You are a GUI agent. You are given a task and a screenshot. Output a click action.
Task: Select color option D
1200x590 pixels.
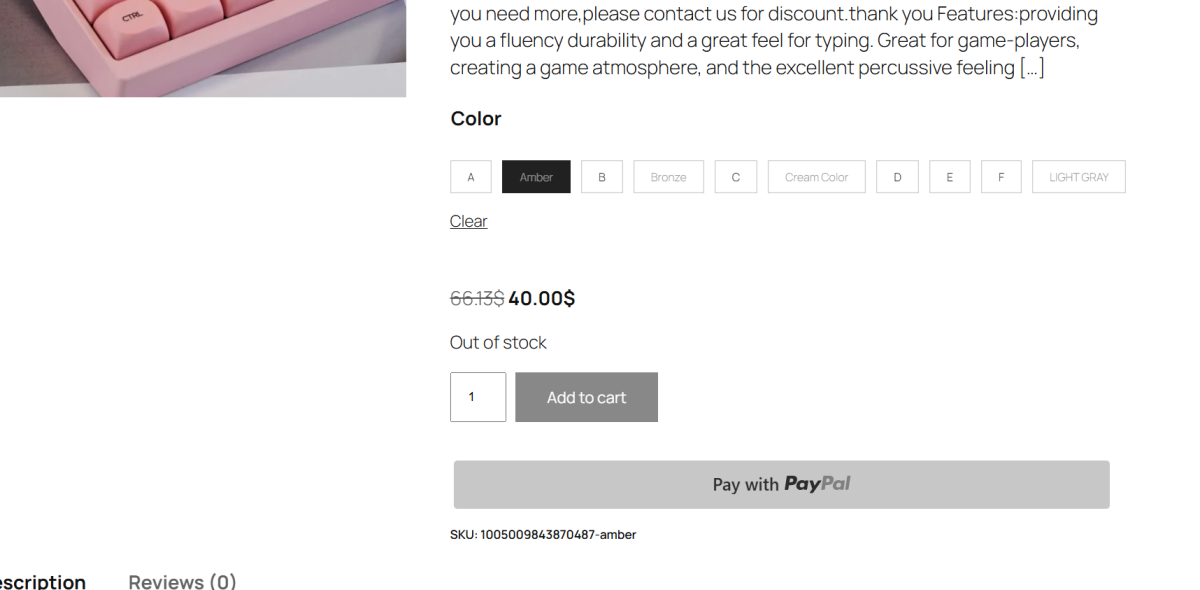(897, 177)
